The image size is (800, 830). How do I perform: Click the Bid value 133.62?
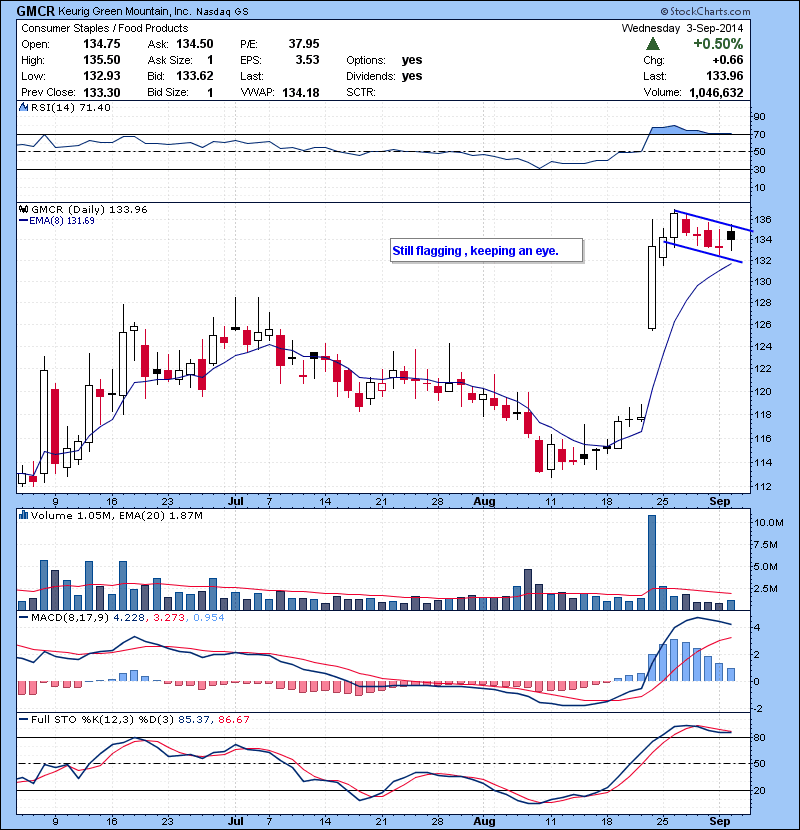pyautogui.click(x=195, y=76)
